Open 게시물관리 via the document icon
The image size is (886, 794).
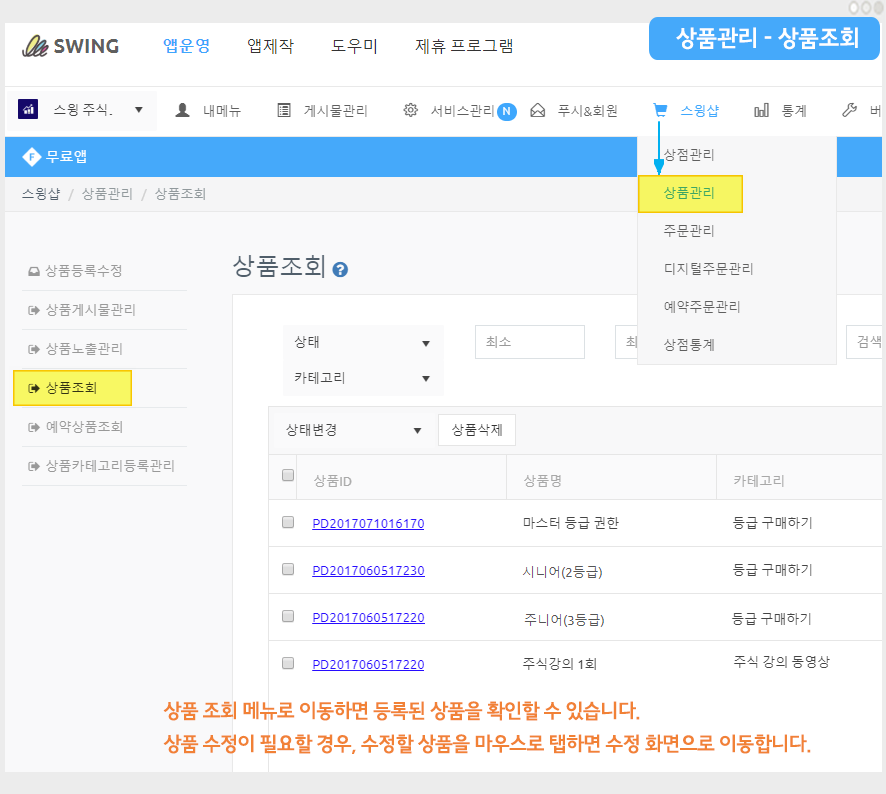tap(284, 110)
